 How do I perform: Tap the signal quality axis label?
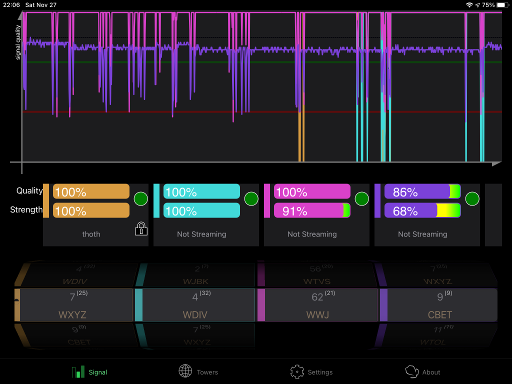click(x=18, y=42)
